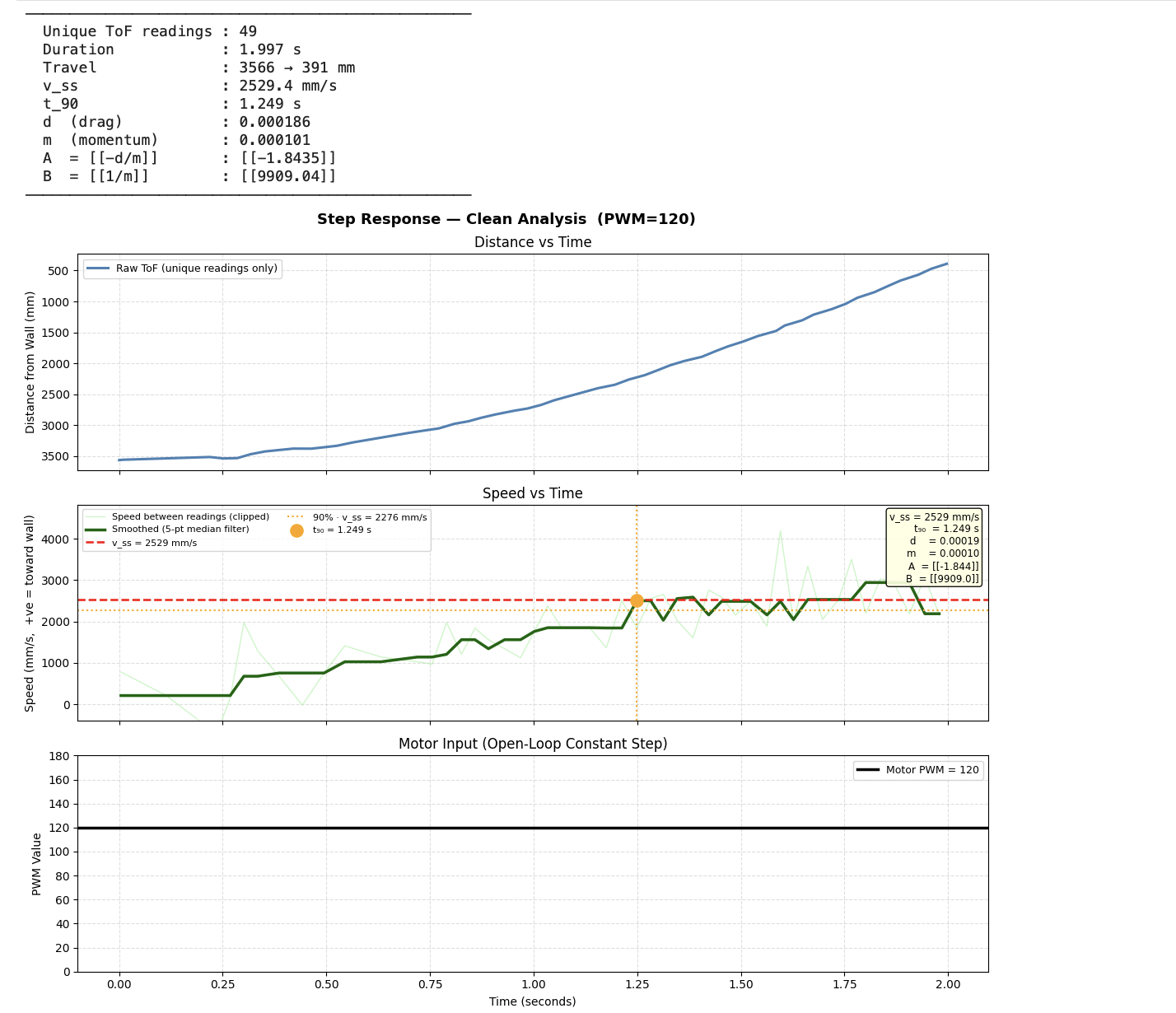Click the main Step Response analysis title
The image size is (1176, 1013).
[x=506, y=219]
